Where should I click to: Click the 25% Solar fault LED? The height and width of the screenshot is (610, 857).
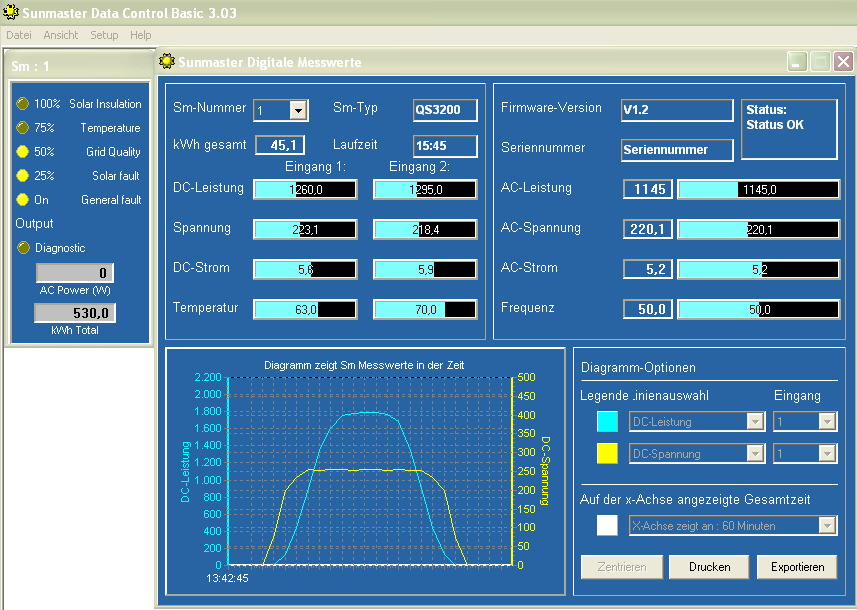[x=22, y=176]
